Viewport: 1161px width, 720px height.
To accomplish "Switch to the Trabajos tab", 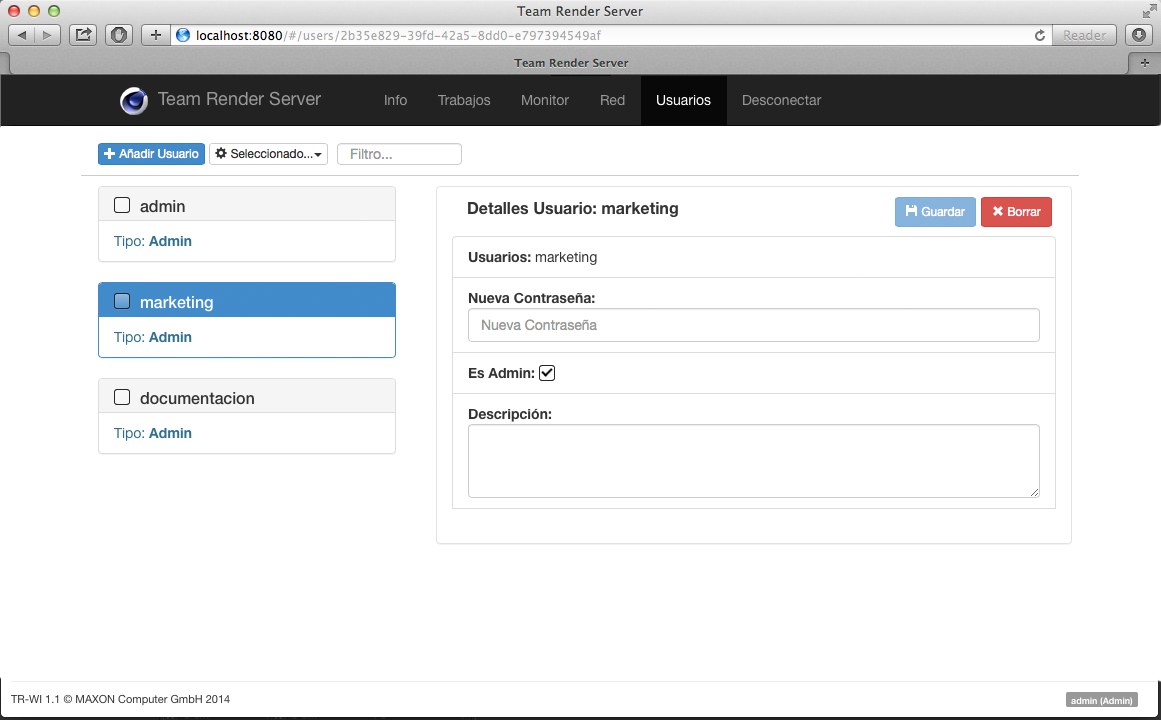I will pos(464,100).
